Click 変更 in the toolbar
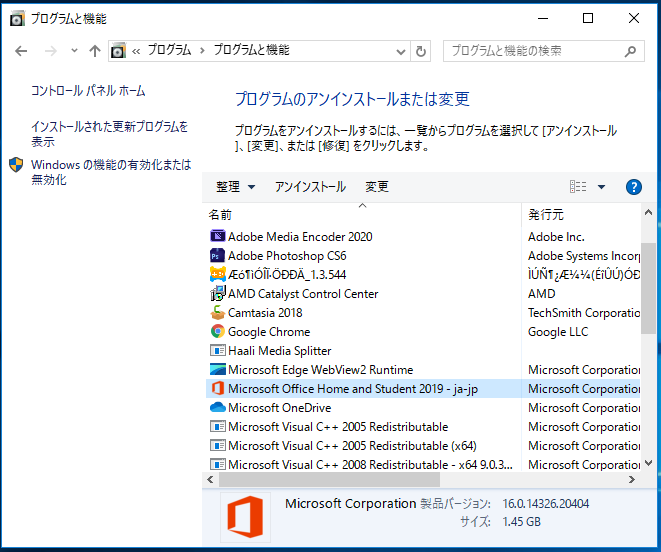Viewport: 661px width, 552px height. coord(377,186)
